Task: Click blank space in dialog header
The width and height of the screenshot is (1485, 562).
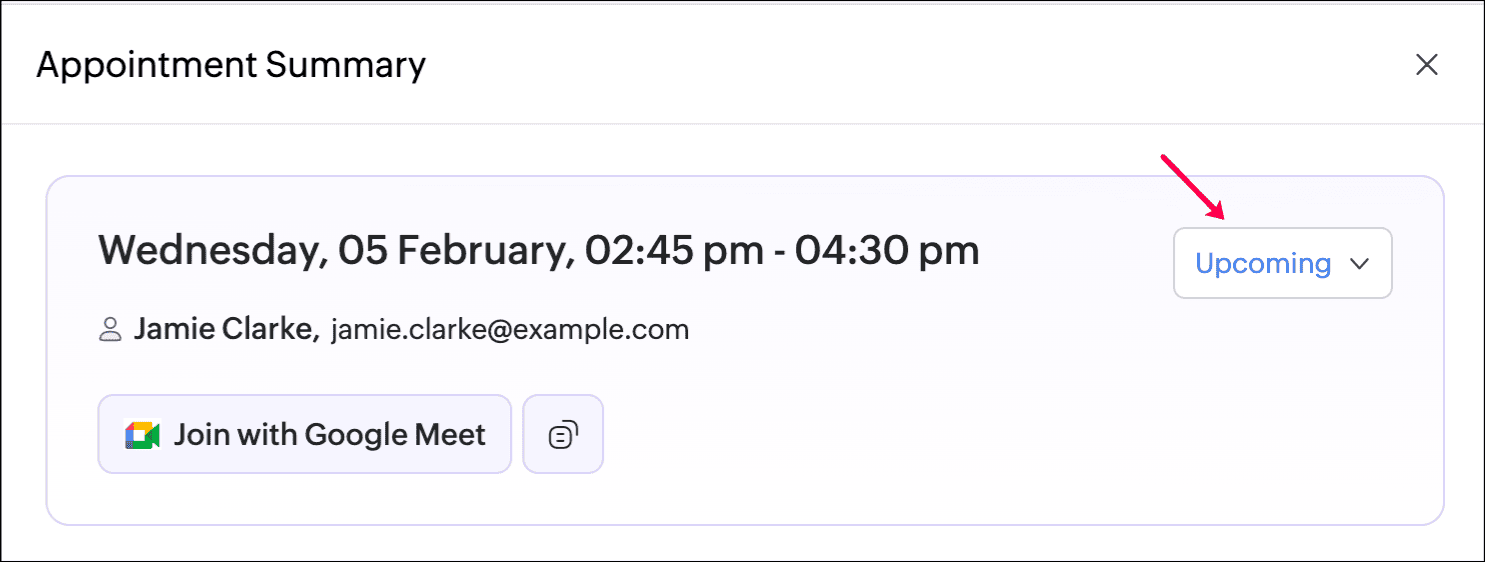Action: point(900,65)
